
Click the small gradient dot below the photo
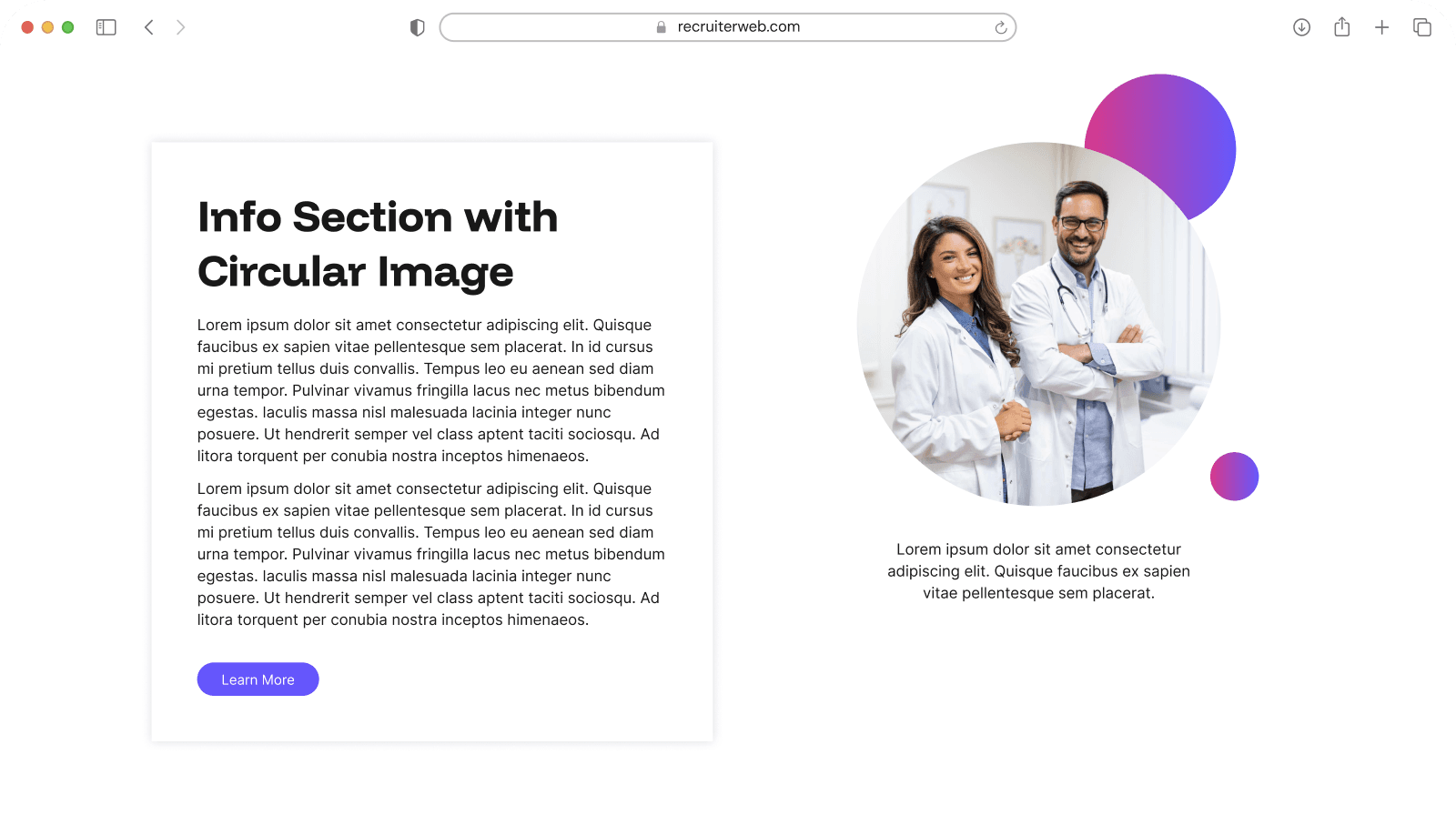click(1234, 476)
